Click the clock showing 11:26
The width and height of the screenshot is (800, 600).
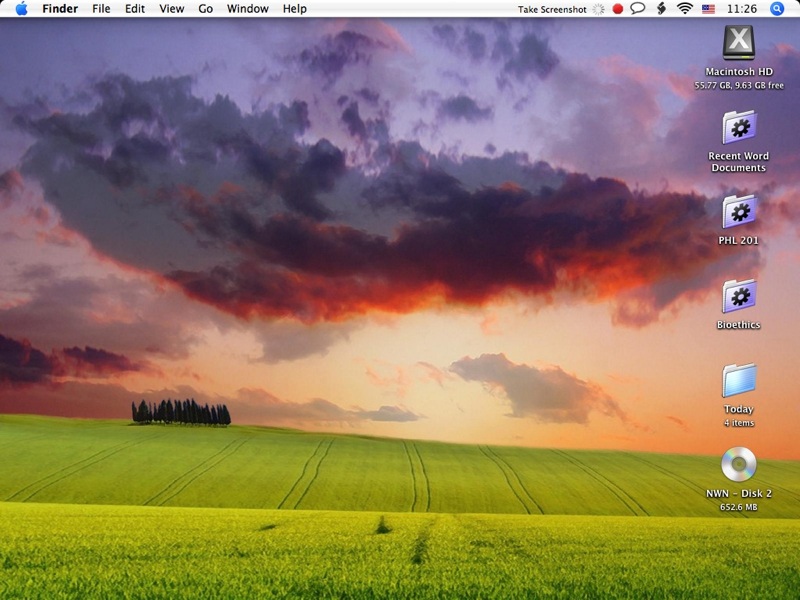coord(743,9)
